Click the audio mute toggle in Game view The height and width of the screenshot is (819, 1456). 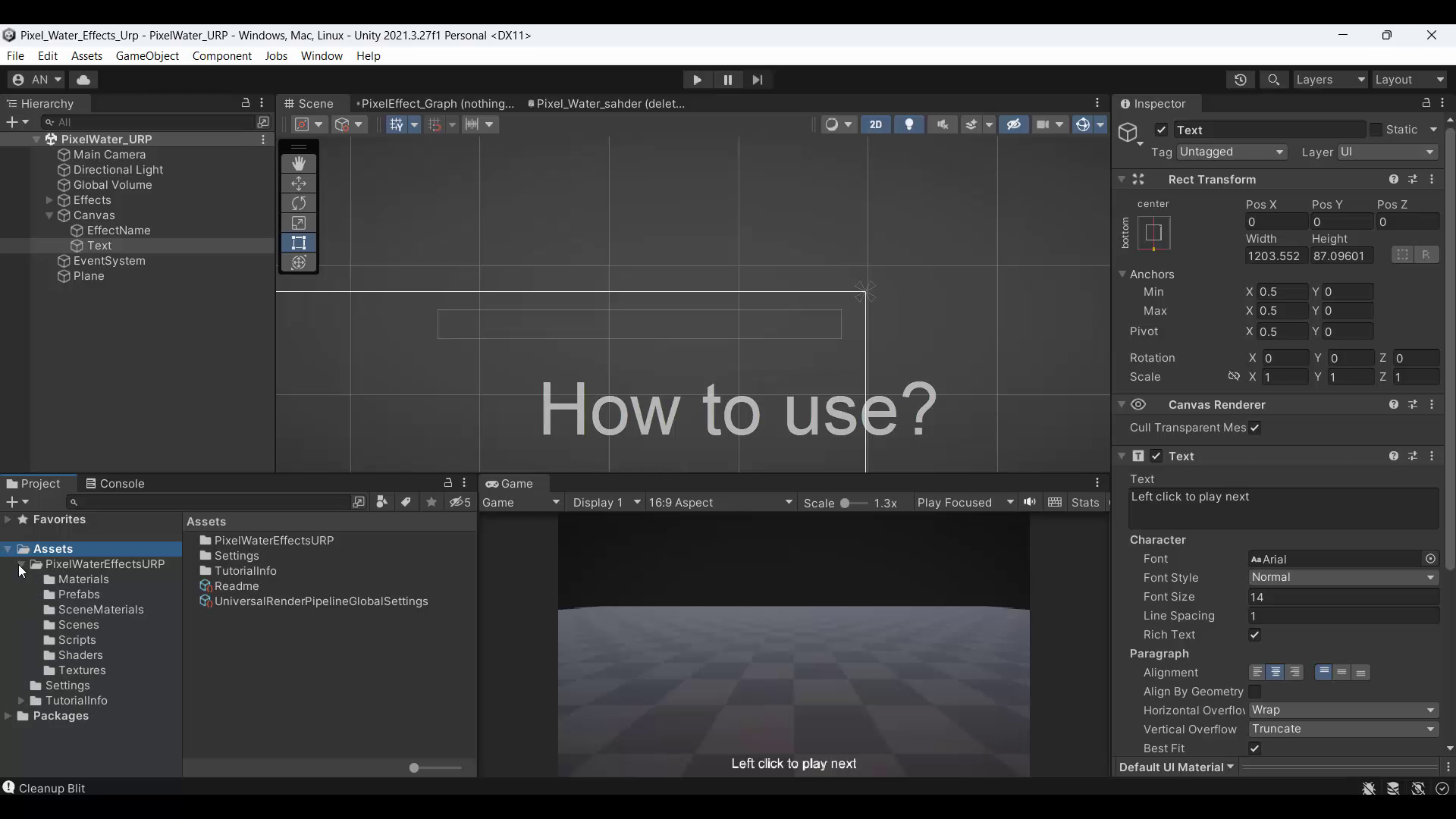(1029, 502)
